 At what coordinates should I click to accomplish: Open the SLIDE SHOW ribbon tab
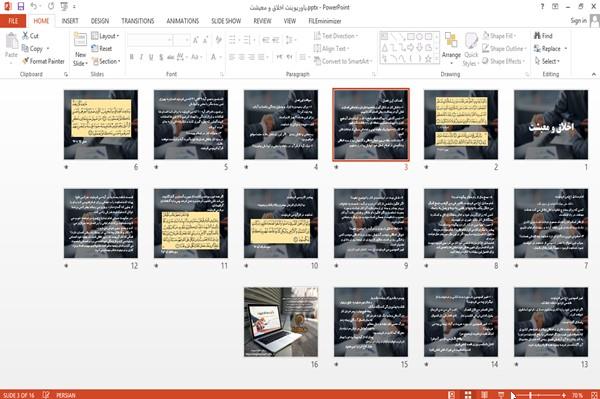pyautogui.click(x=226, y=21)
